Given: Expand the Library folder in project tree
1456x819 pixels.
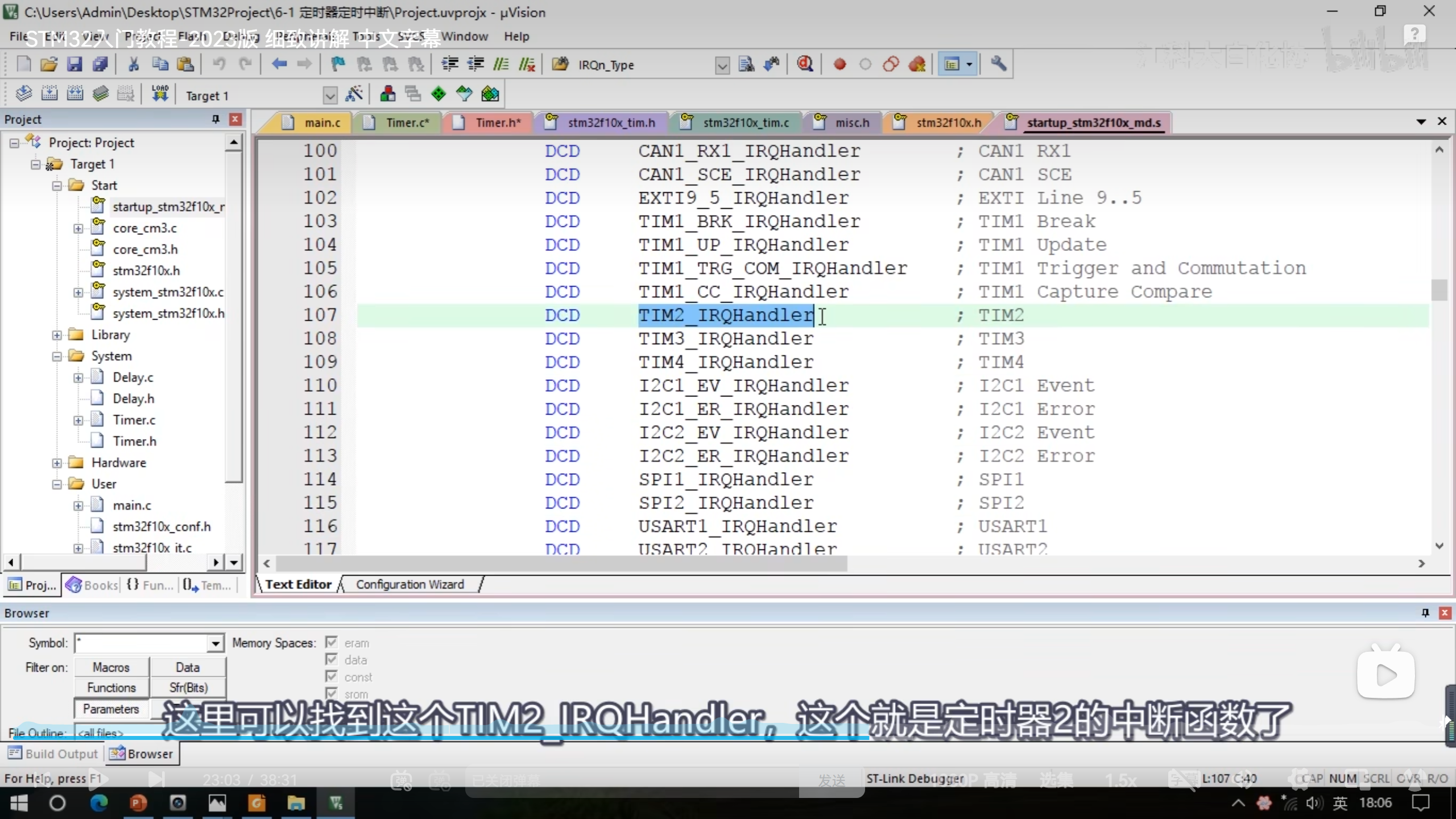Looking at the screenshot, I should coord(57,335).
